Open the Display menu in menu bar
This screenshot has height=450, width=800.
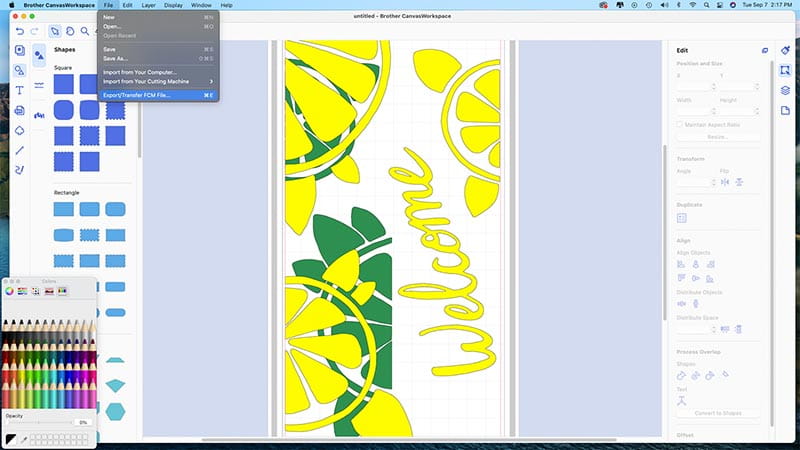pos(173,5)
